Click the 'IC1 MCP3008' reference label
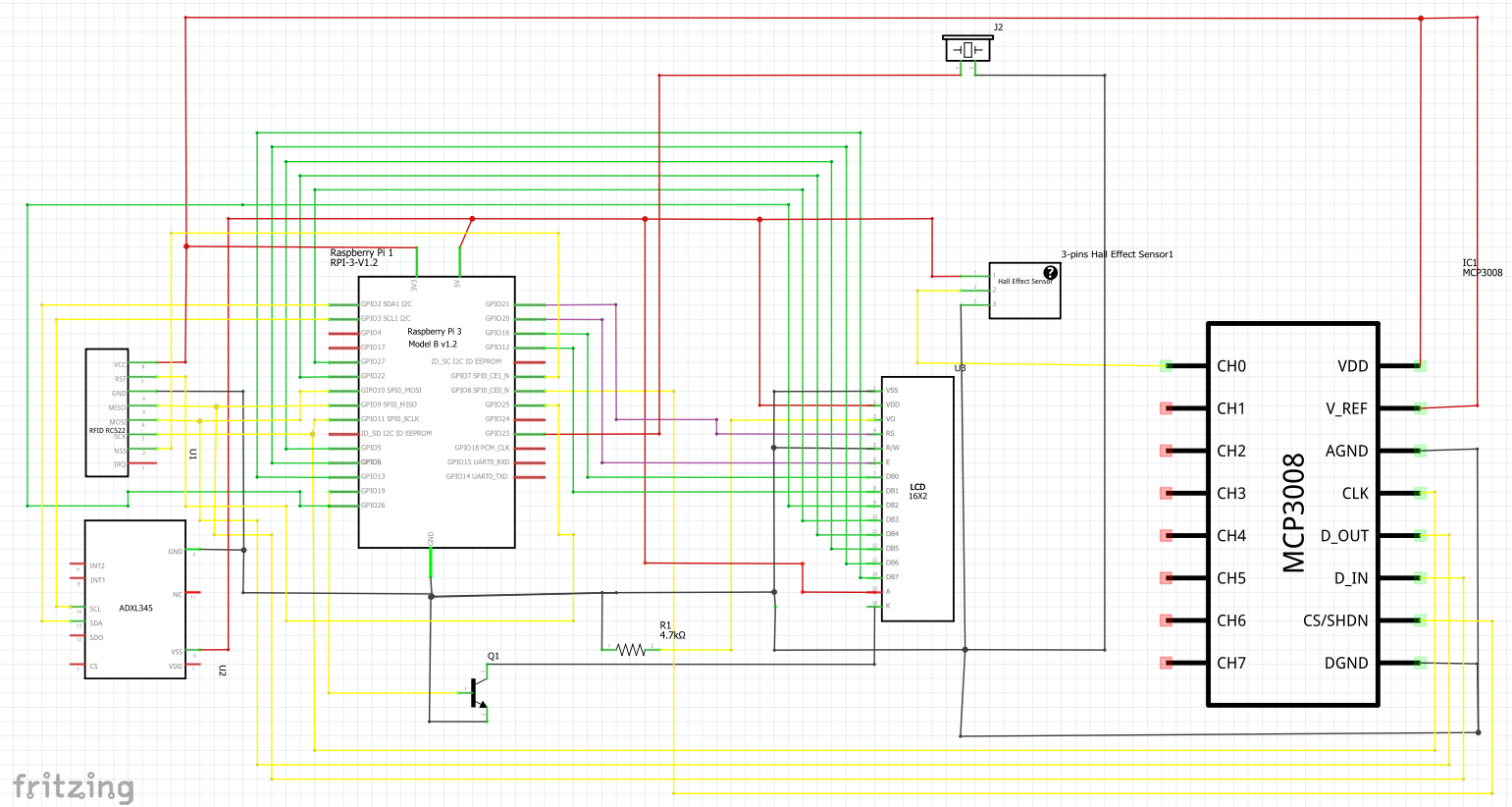This screenshot has height=807, width=1512. (1482, 268)
